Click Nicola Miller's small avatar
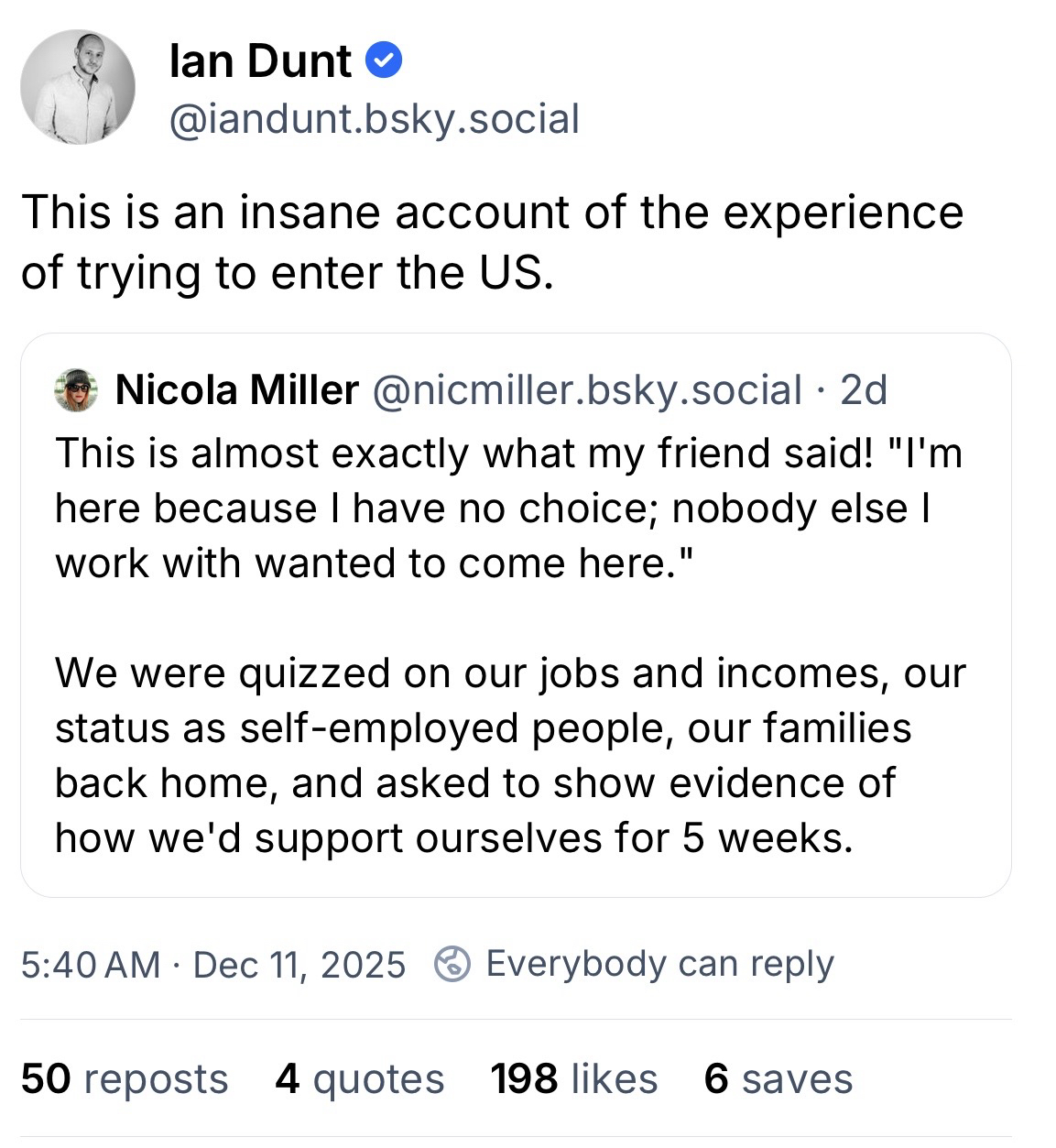Image resolution: width=1056 pixels, height=1148 pixels. tap(76, 391)
